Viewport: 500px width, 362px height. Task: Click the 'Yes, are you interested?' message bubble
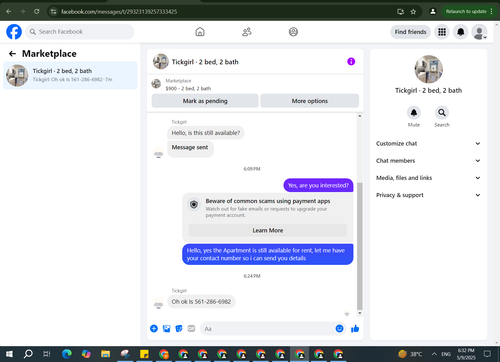(318, 185)
